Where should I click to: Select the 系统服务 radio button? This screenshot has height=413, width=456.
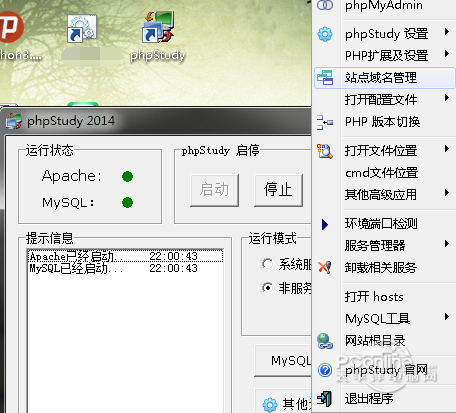(267, 264)
